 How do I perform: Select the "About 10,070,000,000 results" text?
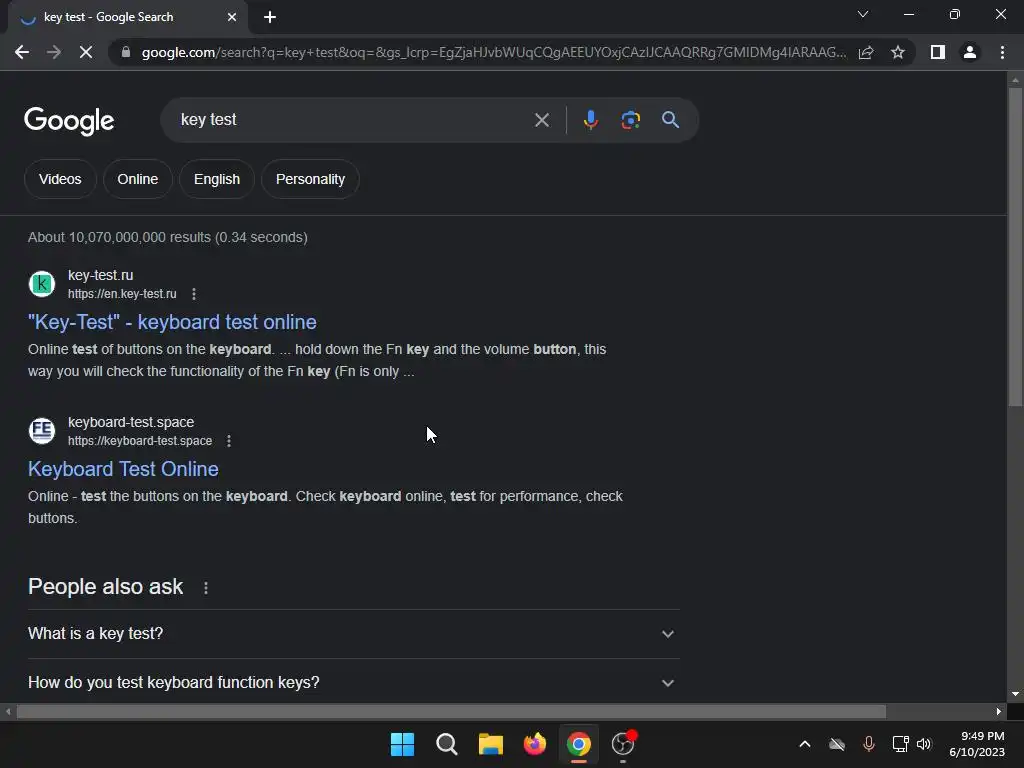click(168, 237)
